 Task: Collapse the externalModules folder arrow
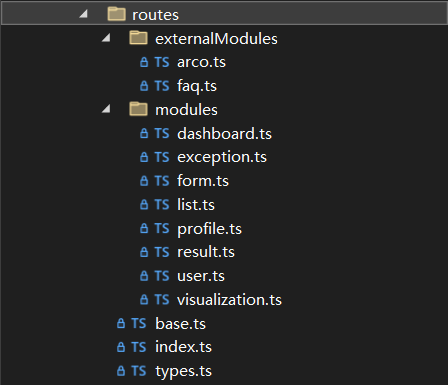coord(106,38)
